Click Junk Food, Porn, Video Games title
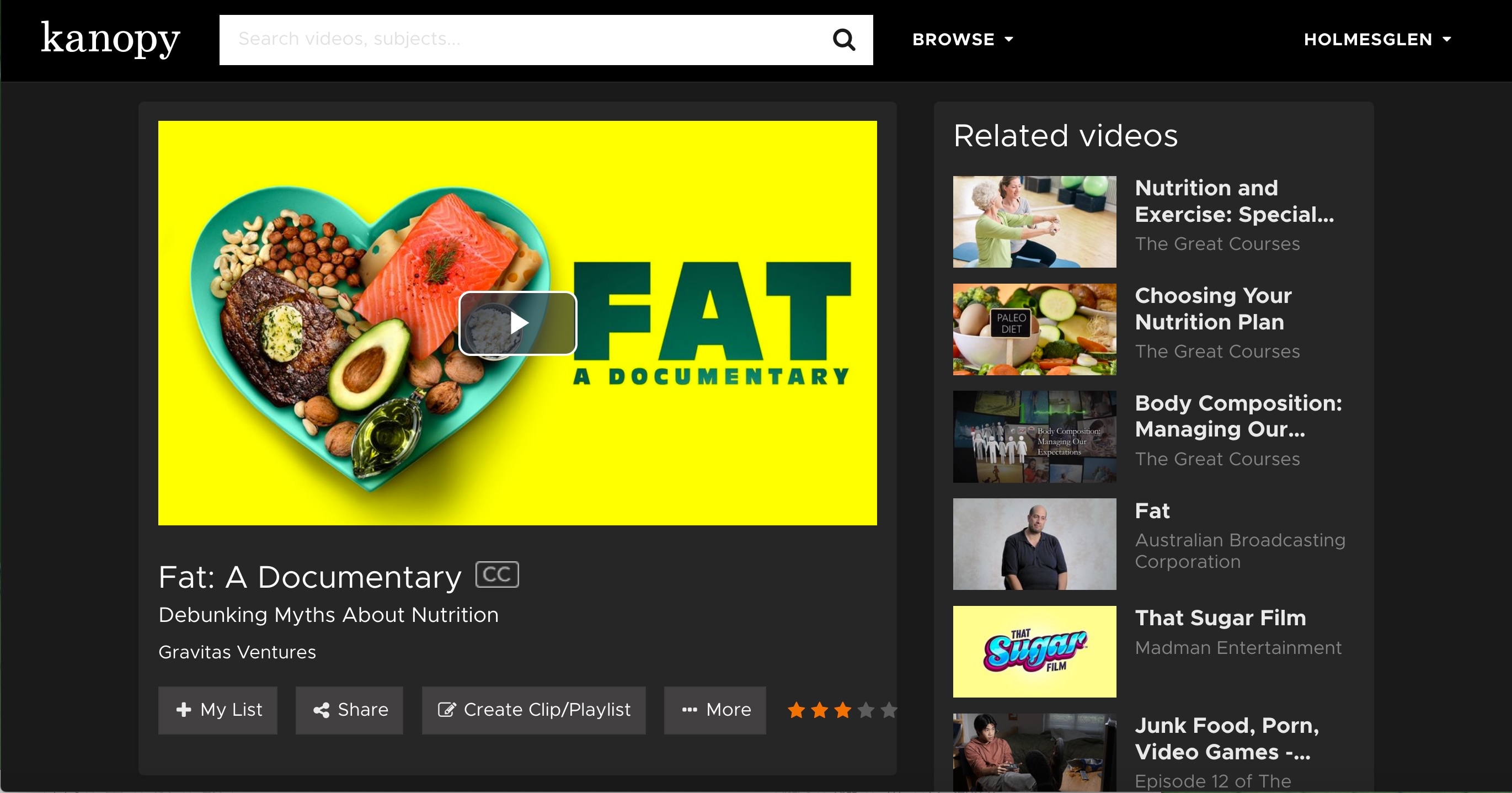 pos(1227,738)
